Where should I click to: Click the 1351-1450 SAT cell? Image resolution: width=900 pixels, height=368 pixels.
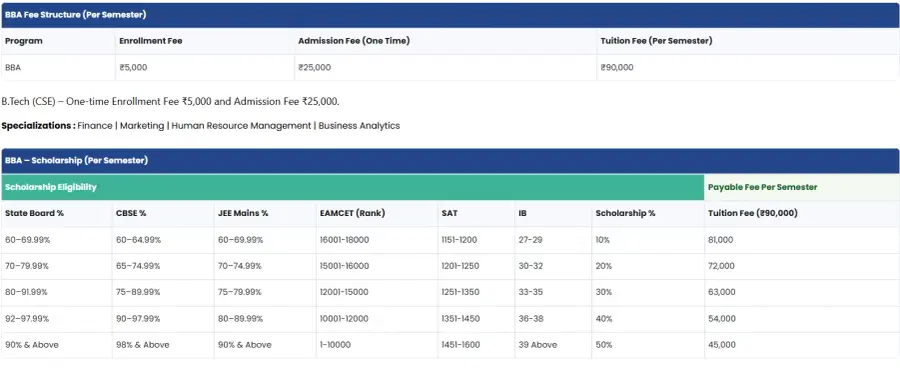476,319
